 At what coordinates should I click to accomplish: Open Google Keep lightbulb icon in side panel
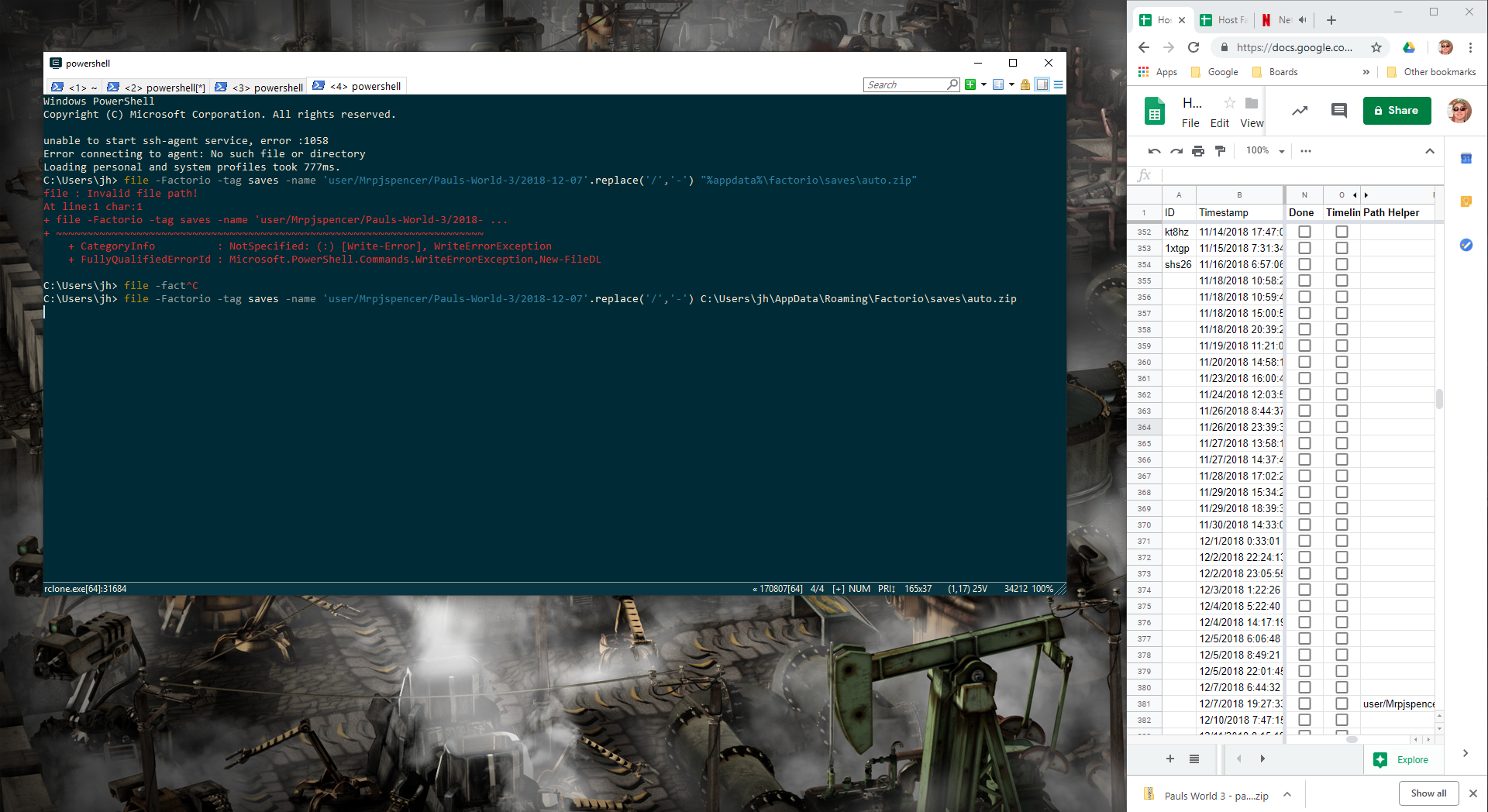1466,201
